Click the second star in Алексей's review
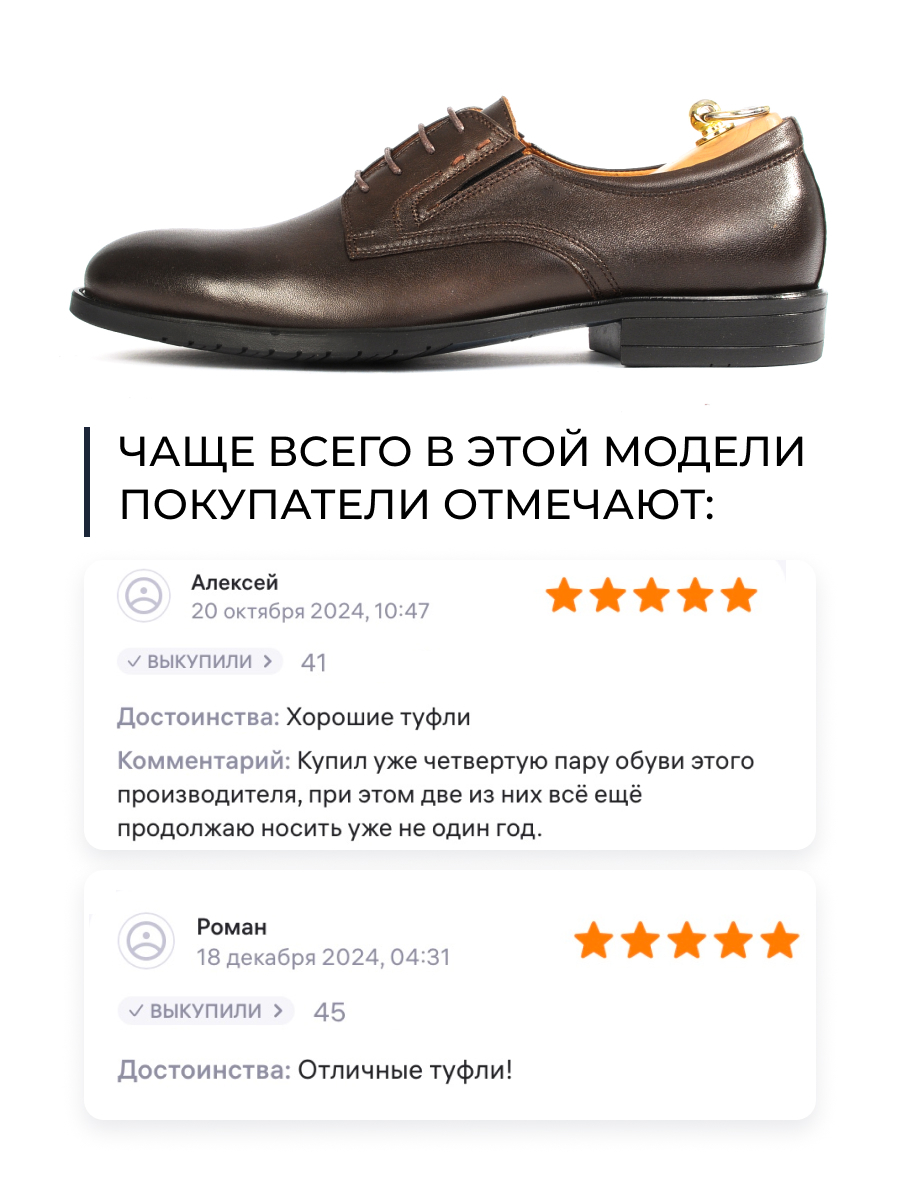Image resolution: width=900 pixels, height=1200 pixels. pos(608,596)
